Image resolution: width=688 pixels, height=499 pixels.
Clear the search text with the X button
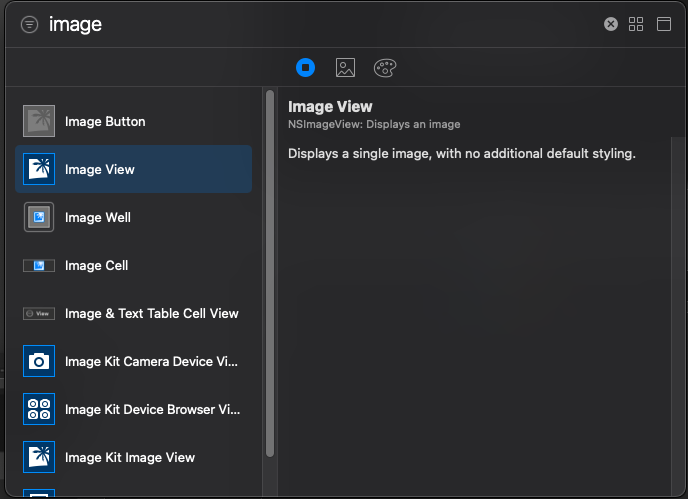tap(610, 24)
